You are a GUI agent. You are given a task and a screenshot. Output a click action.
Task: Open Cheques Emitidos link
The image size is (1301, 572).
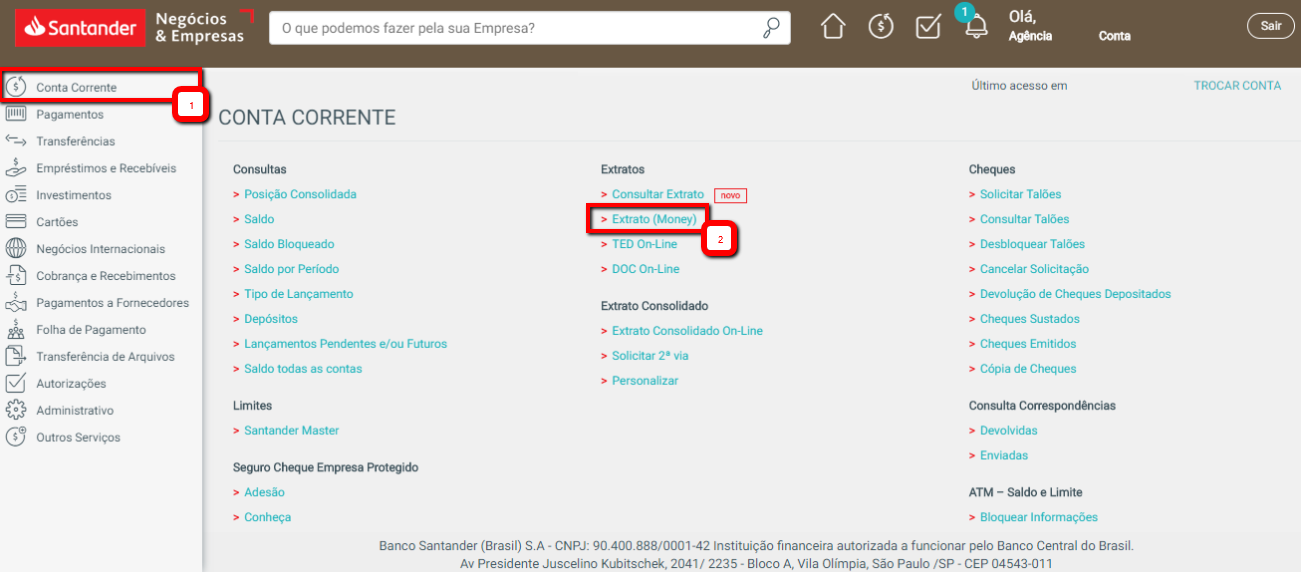(1028, 344)
